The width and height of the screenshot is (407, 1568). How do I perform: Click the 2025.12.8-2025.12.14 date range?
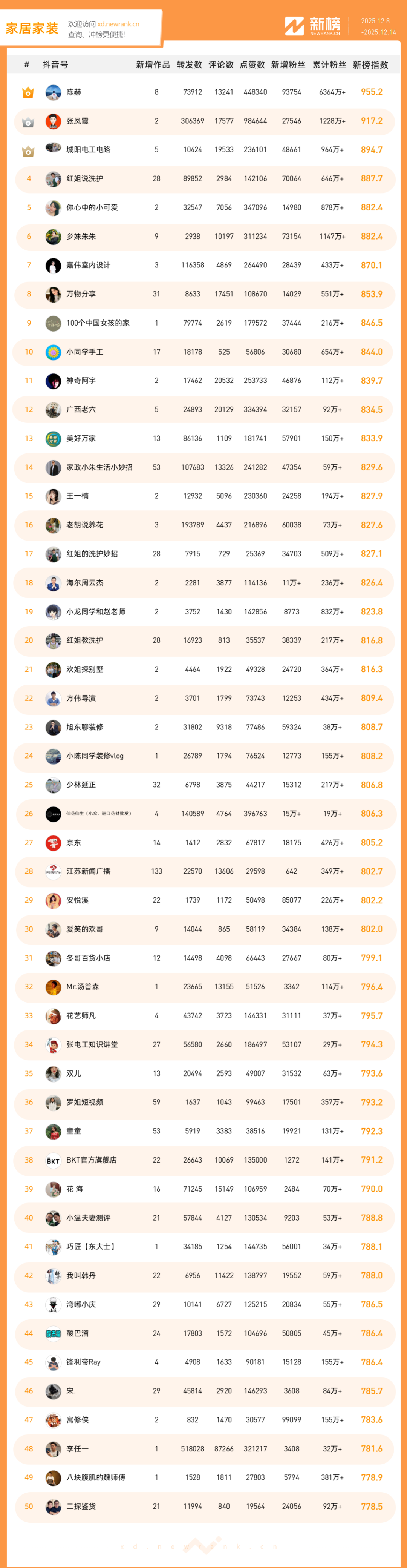pyautogui.click(x=378, y=27)
